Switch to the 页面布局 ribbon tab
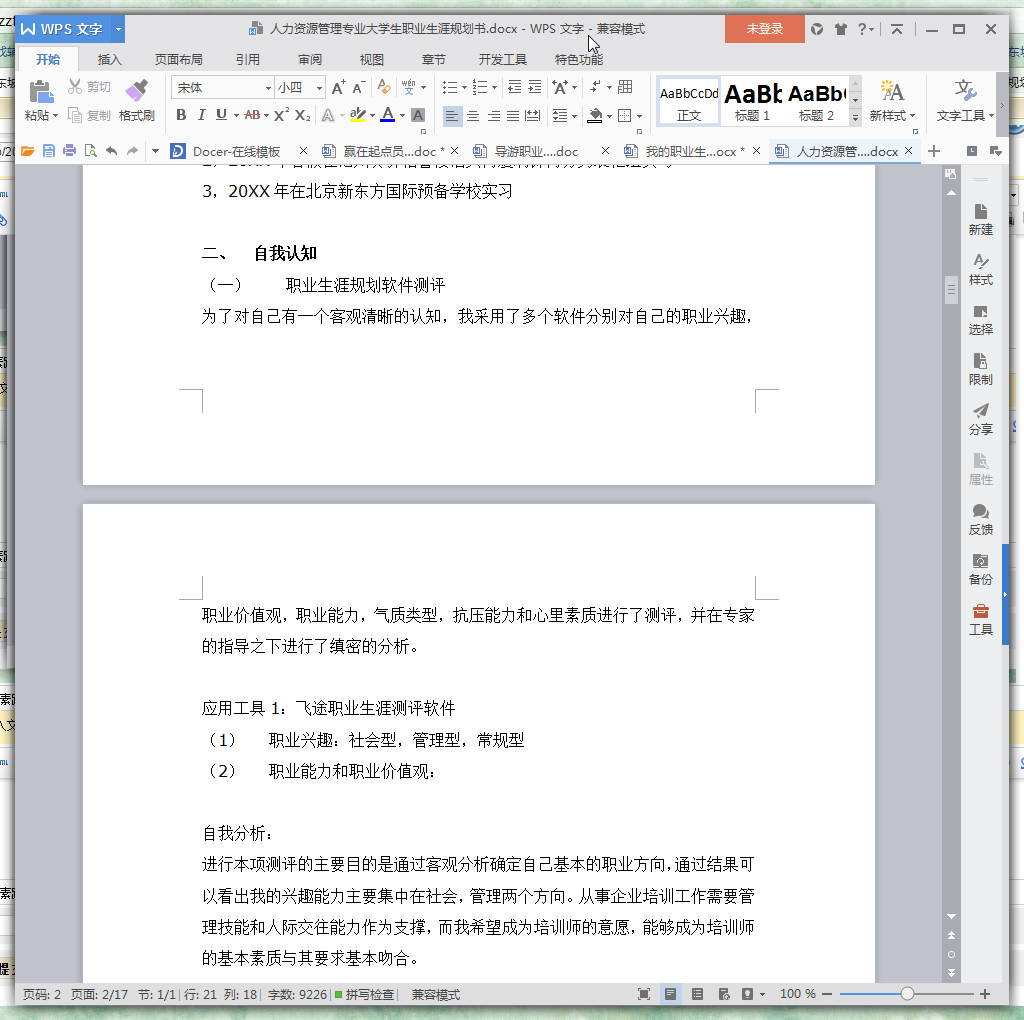Image resolution: width=1024 pixels, height=1020 pixels. point(178,59)
